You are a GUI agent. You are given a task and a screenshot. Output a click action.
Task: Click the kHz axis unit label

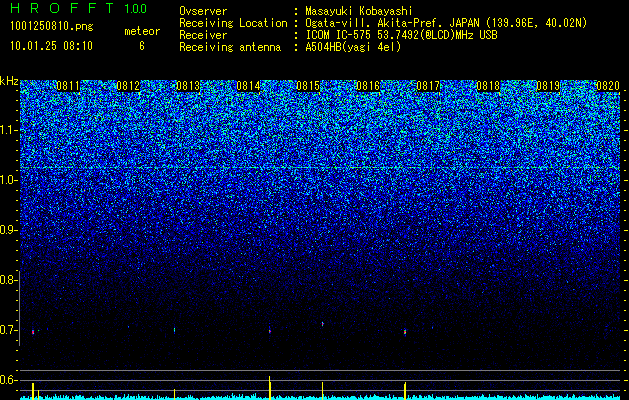9,81
